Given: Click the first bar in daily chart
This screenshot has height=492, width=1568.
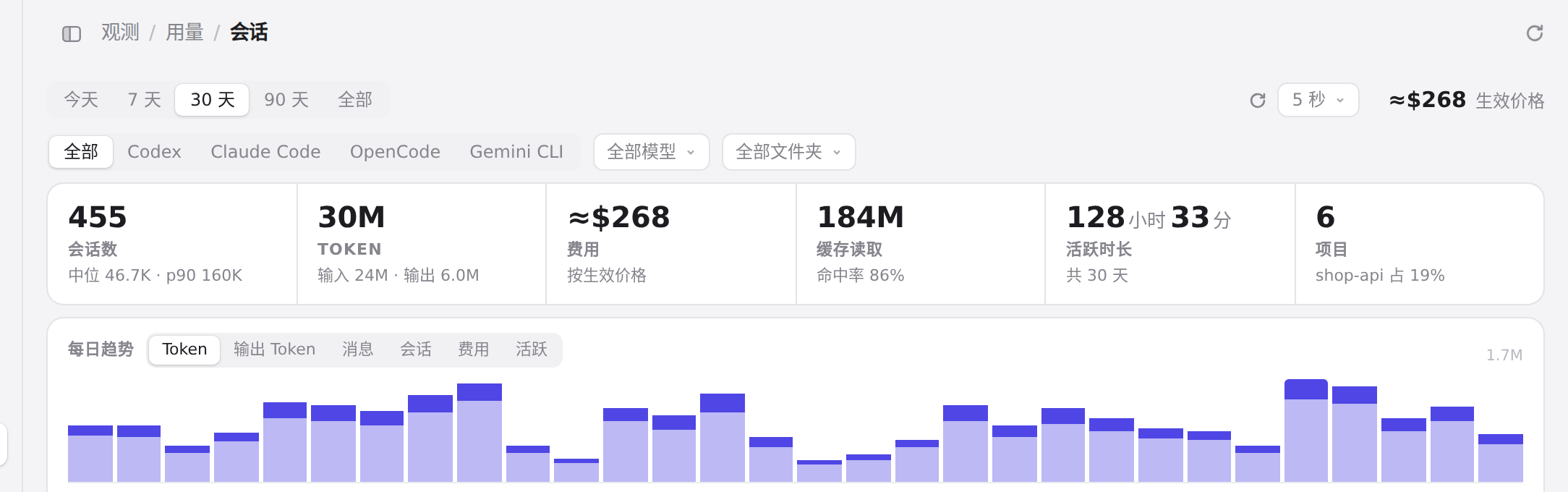Looking at the screenshot, I should [x=90, y=454].
